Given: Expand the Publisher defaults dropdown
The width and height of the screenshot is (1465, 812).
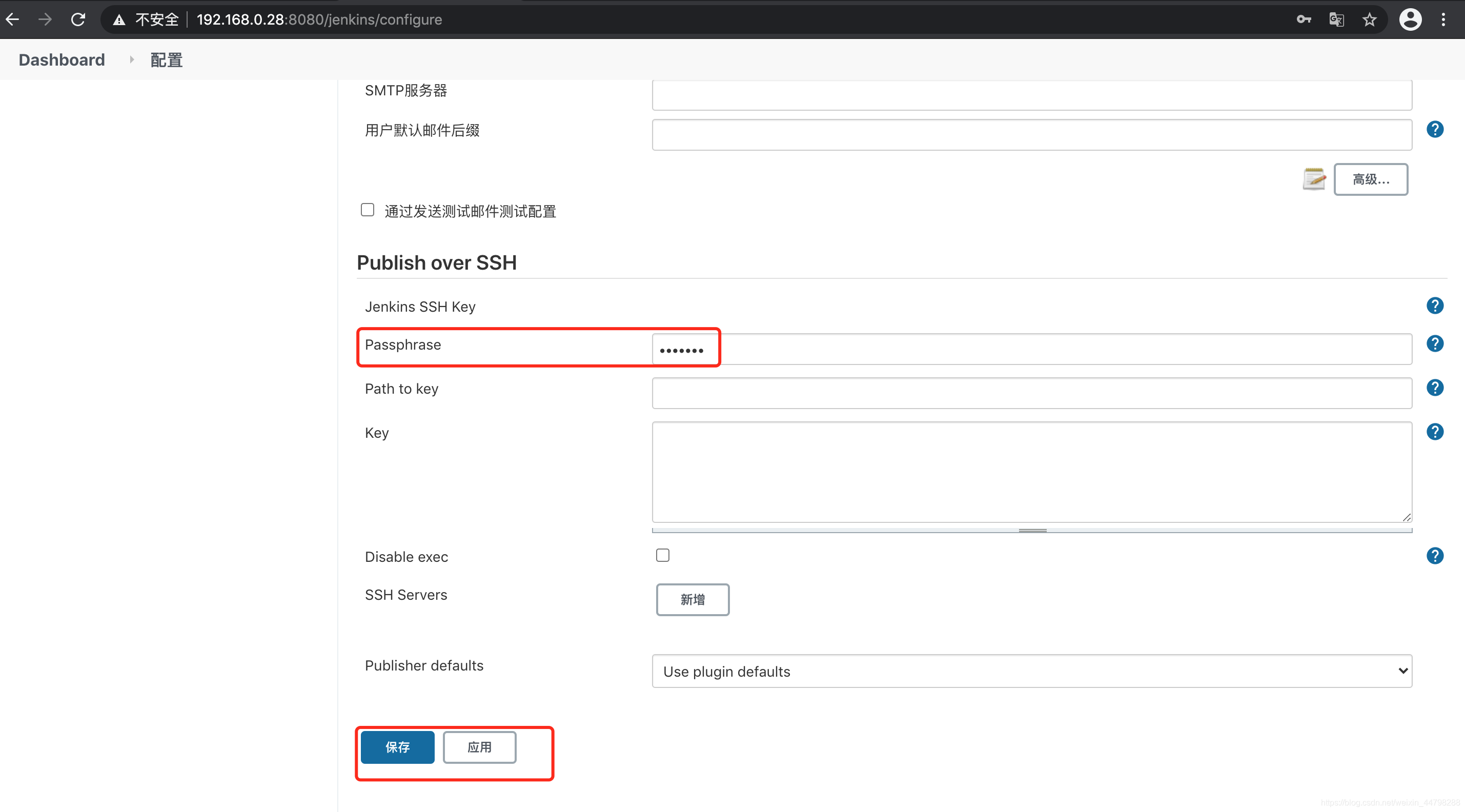Looking at the screenshot, I should [1032, 671].
